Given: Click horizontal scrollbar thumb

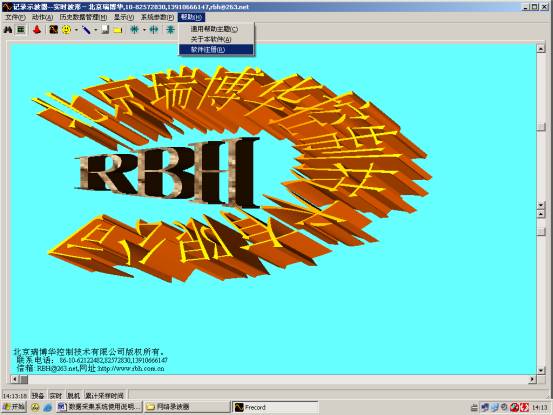Looking at the screenshot, I should click(24, 379).
